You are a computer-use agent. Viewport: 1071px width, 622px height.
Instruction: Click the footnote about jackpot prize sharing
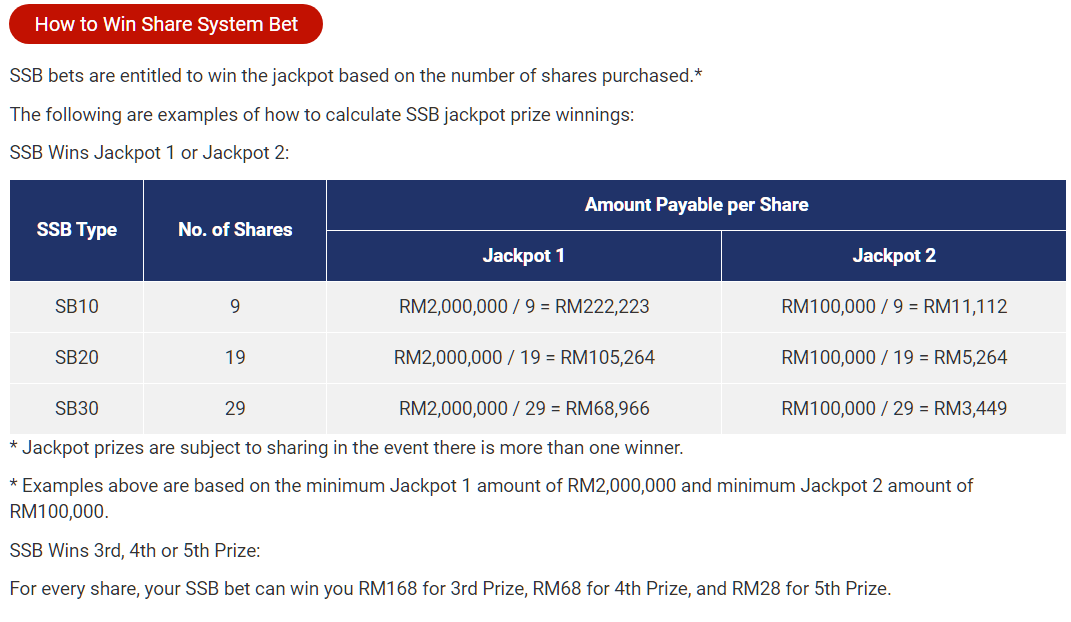[x=346, y=448]
